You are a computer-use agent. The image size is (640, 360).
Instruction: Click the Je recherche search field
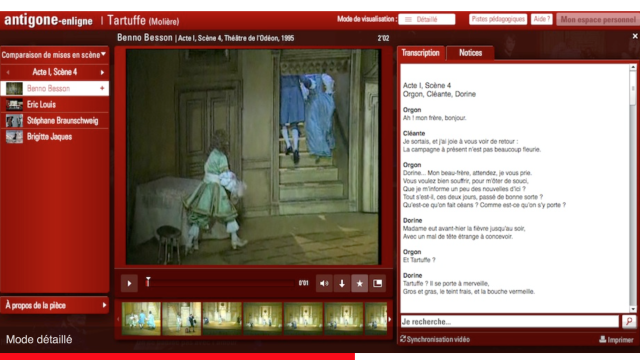(510, 322)
